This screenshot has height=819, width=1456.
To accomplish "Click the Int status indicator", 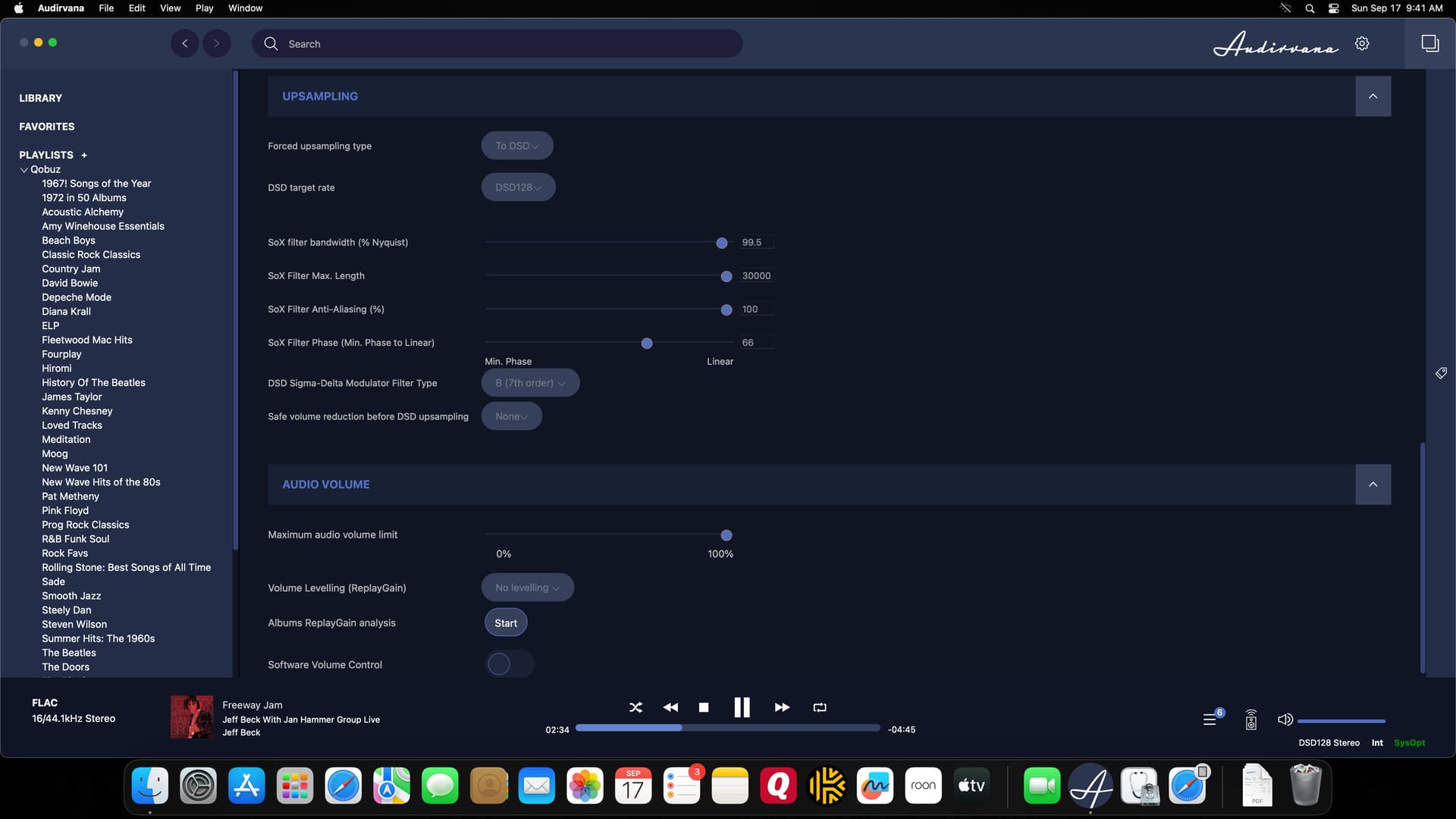I will (1377, 743).
